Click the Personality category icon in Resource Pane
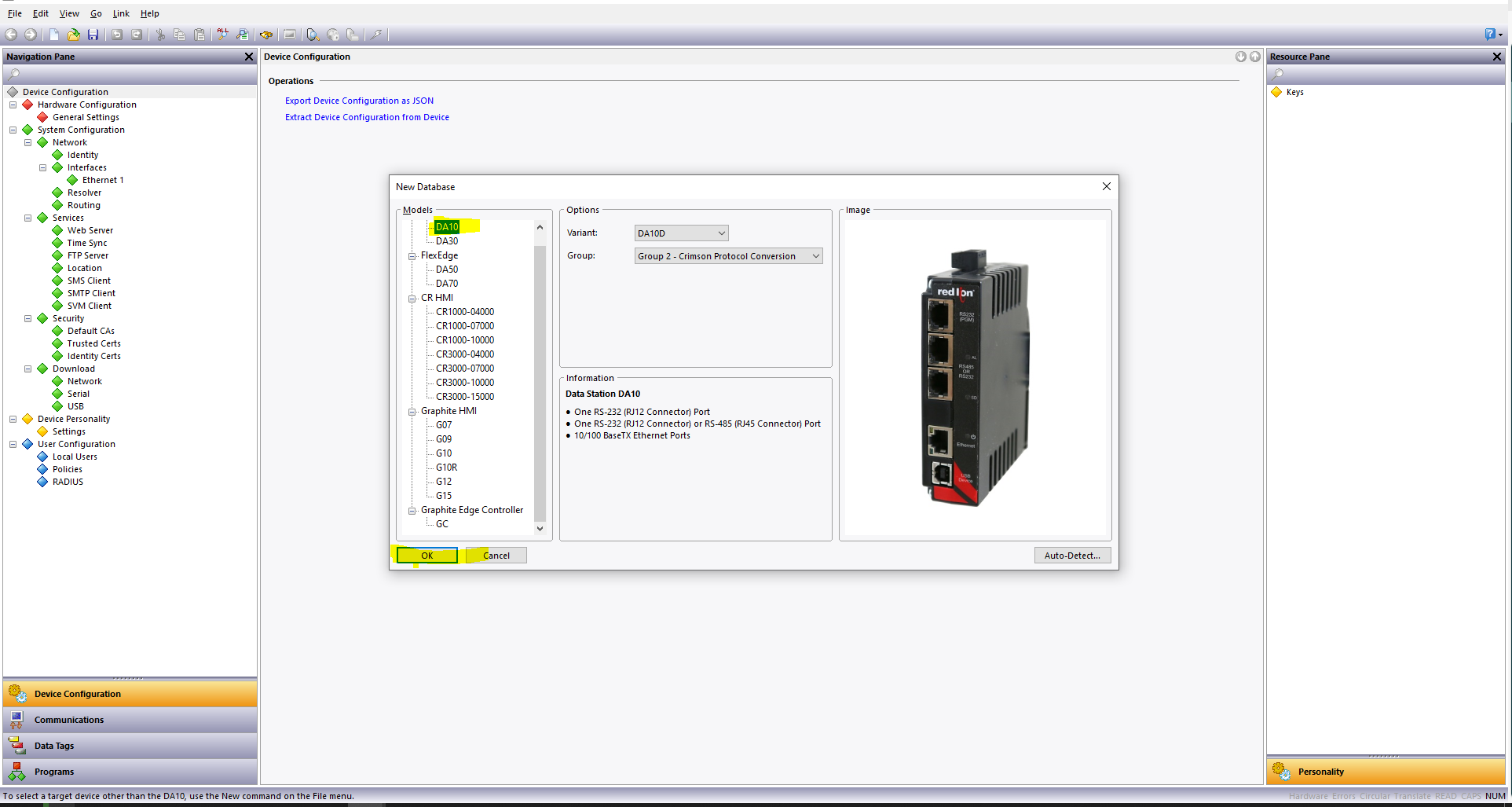This screenshot has width=1512, height=807. 1281,772
